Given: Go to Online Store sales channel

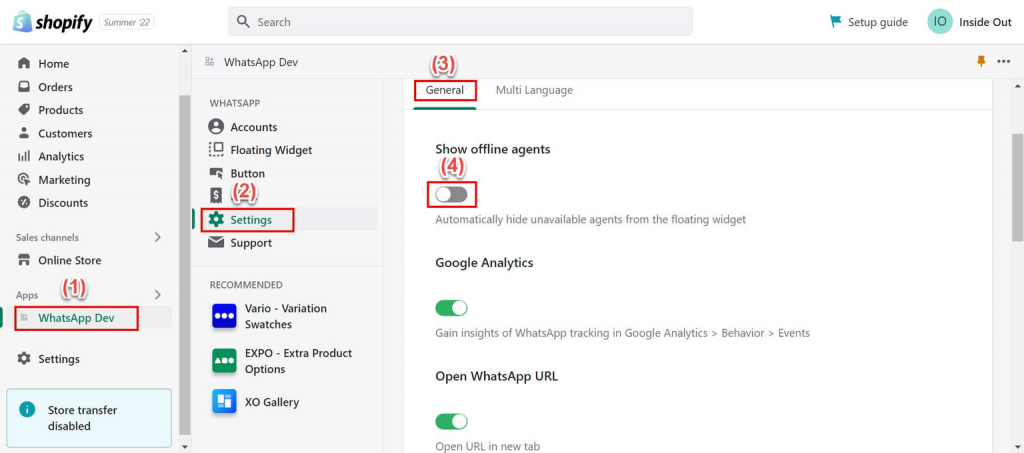Looking at the screenshot, I should 69,261.
